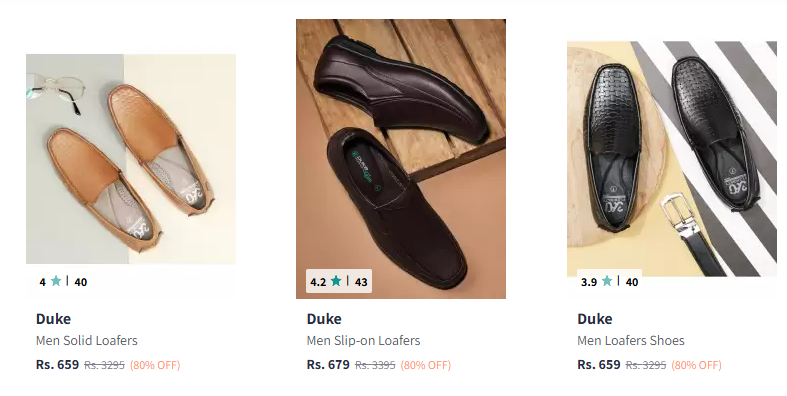Click 80% OFF label under Men Loafers Shoes
The width and height of the screenshot is (787, 396).
click(696, 365)
